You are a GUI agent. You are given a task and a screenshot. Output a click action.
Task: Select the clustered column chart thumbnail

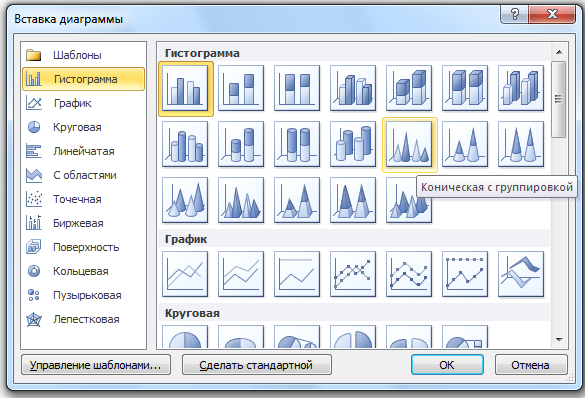185,89
